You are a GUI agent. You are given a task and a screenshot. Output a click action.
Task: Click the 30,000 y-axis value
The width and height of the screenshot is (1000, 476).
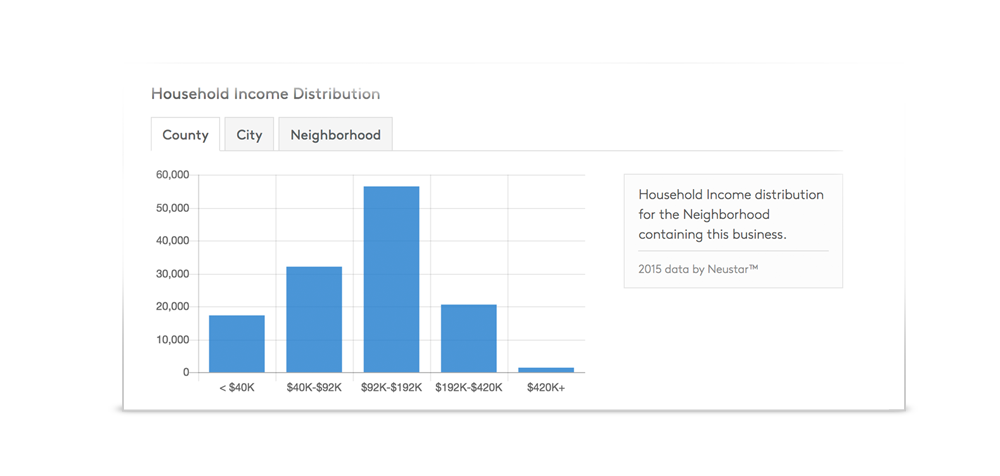(172, 274)
